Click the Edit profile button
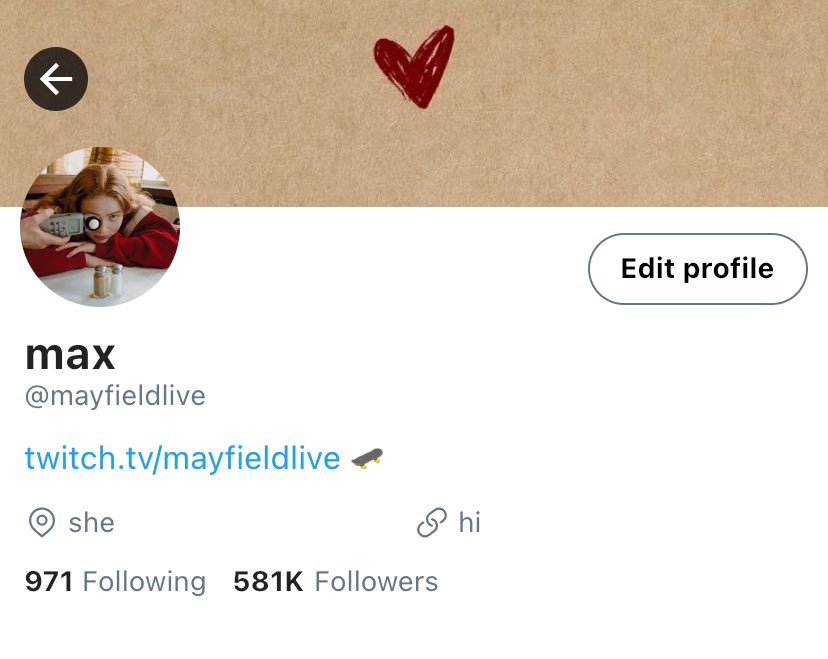The image size is (828, 659). tap(698, 268)
